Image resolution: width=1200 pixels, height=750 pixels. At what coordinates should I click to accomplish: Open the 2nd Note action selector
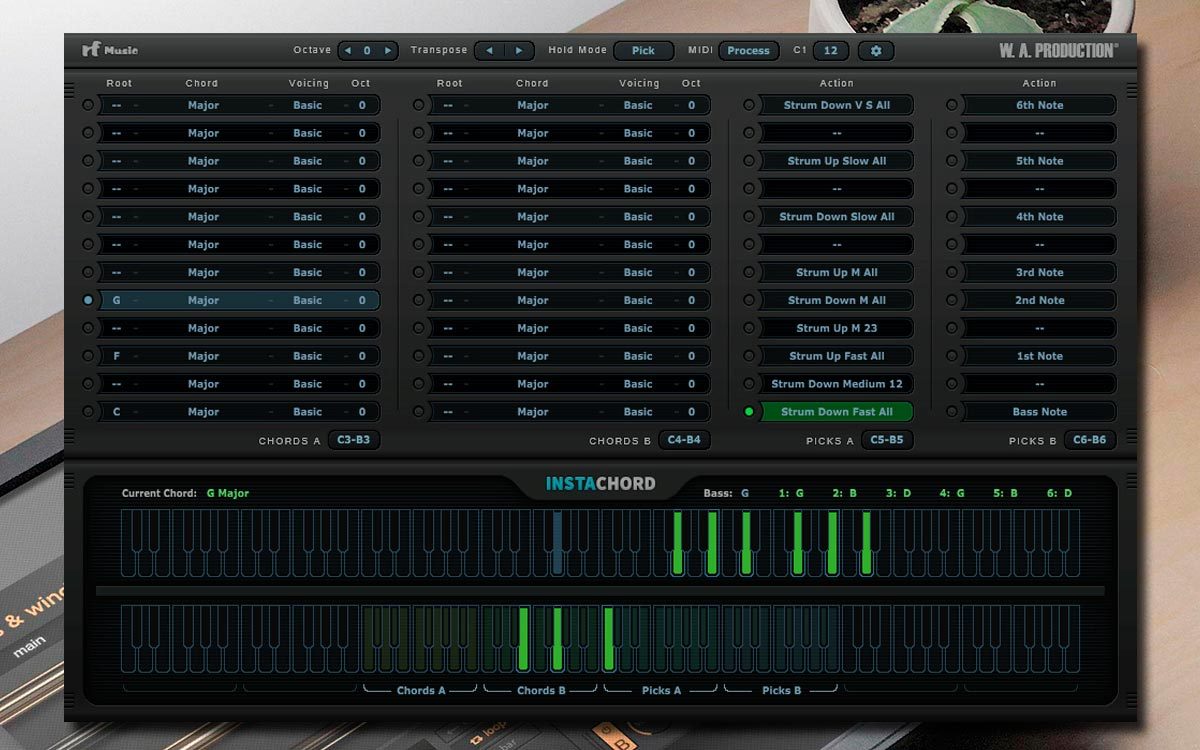(x=1040, y=300)
